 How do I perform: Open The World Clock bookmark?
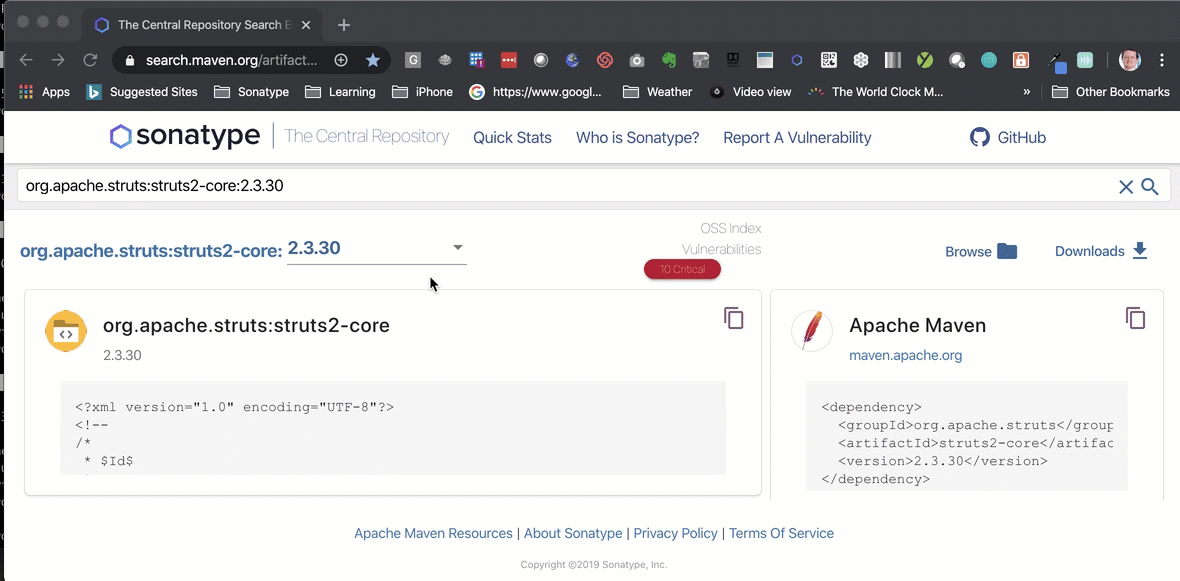(x=875, y=92)
